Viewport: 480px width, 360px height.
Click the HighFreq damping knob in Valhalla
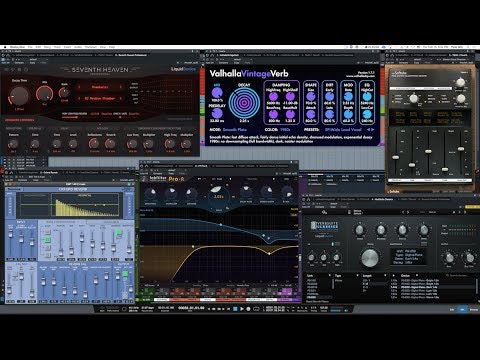point(273,96)
